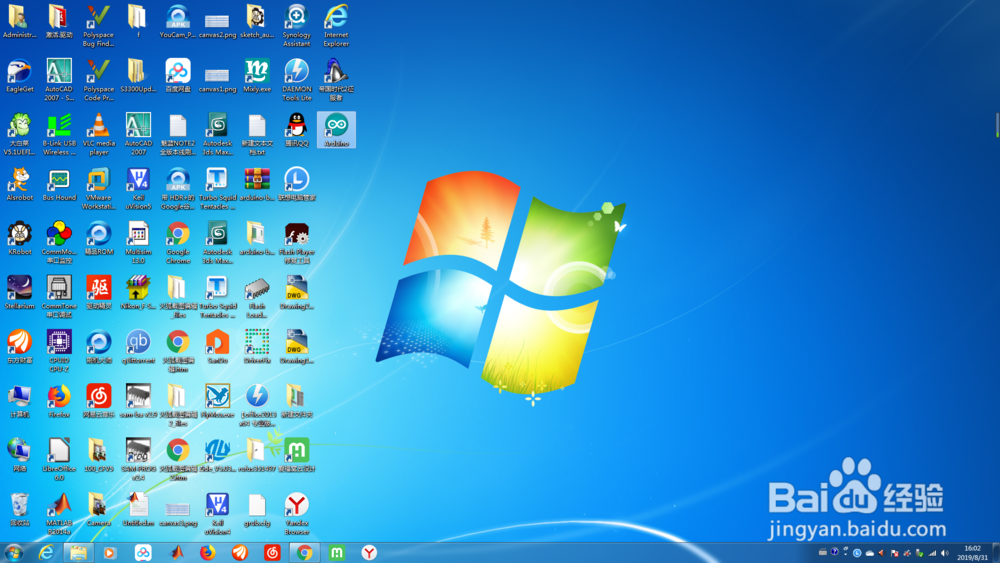Open the Windows Start menu
Image resolution: width=1000 pixels, height=563 pixels.
pyautogui.click(x=13, y=553)
